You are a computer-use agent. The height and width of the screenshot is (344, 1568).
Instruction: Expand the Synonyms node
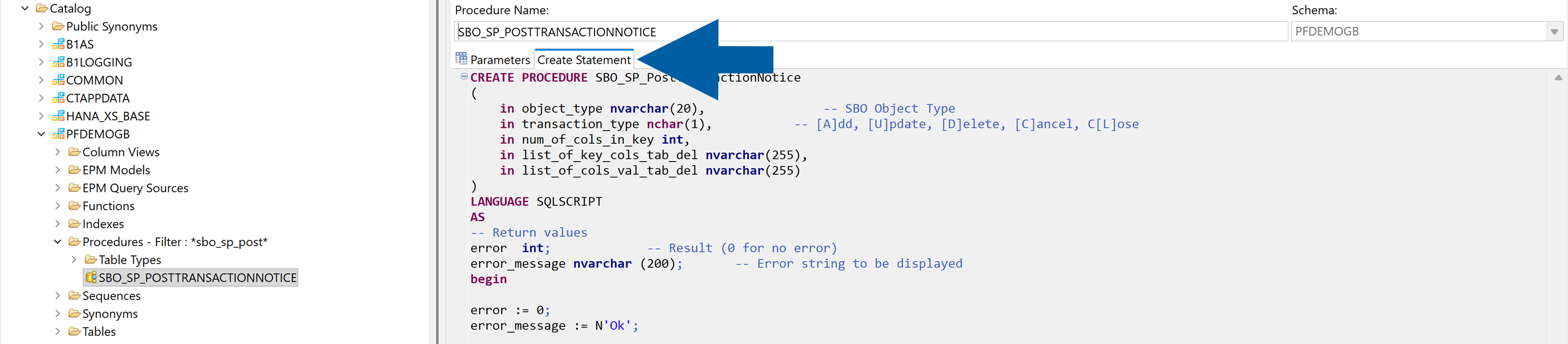[58, 314]
